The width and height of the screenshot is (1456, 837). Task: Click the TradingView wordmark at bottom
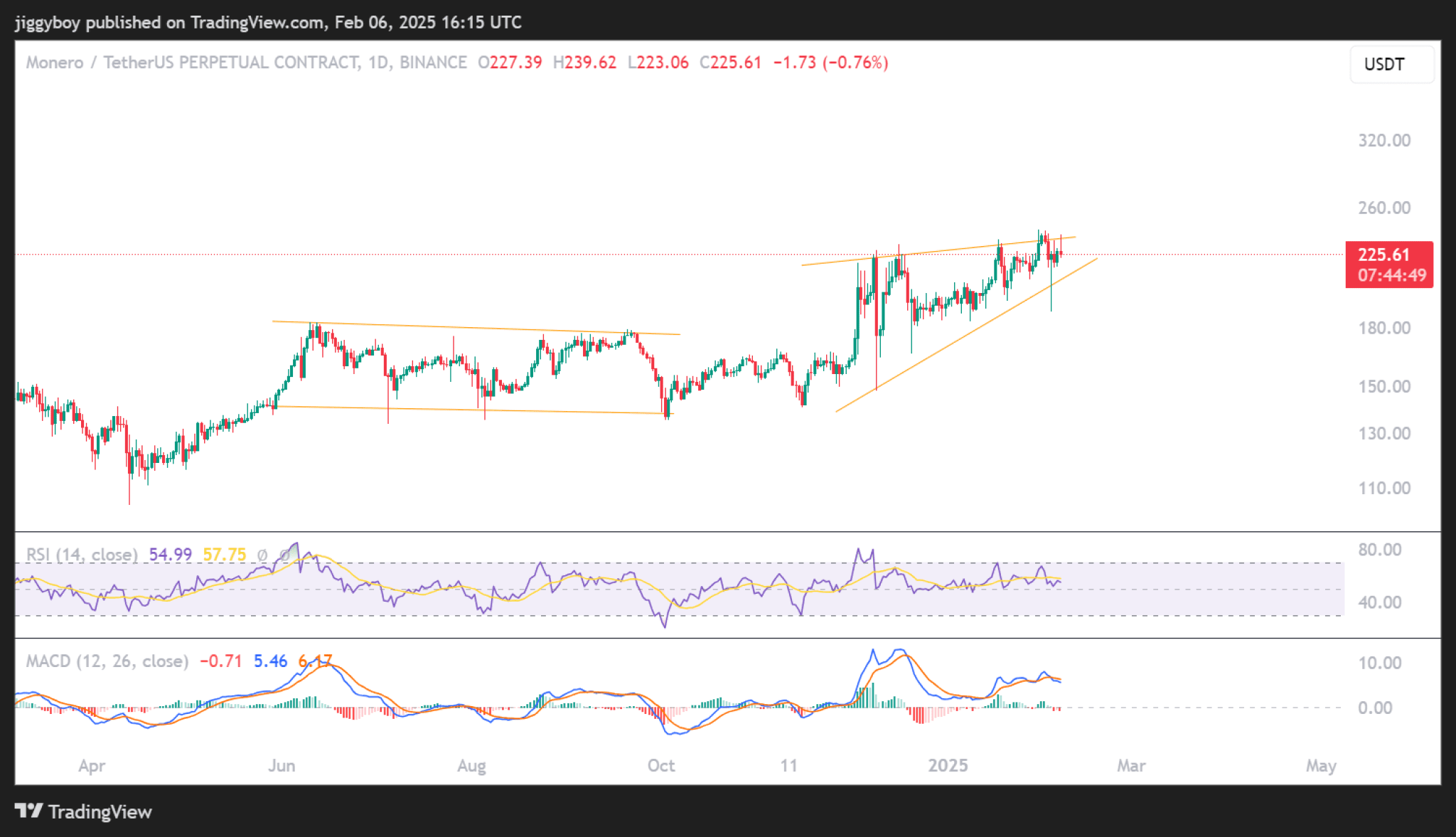tap(100, 811)
